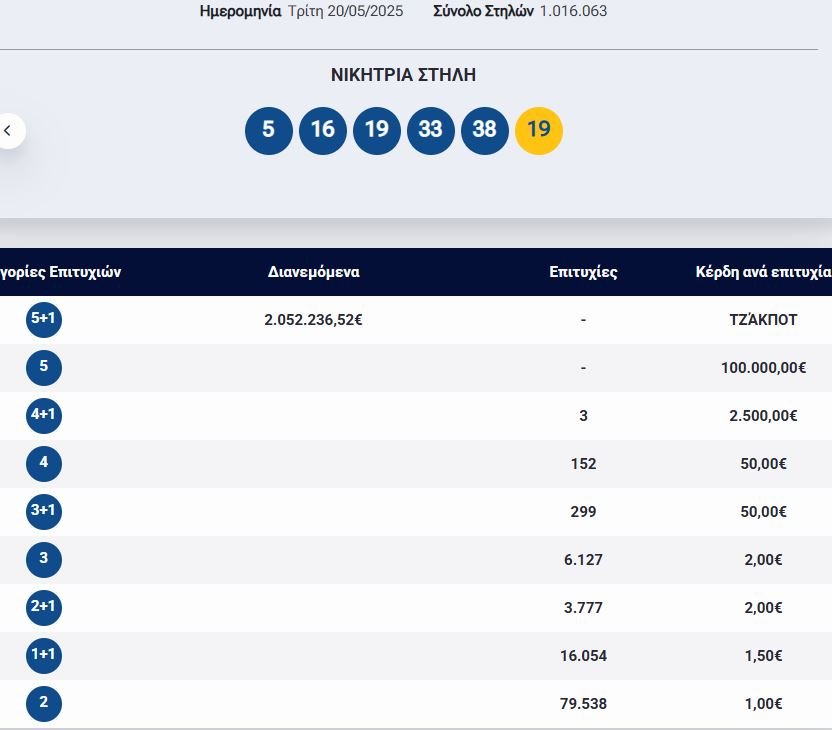
Task: Click the blue winning ball number 33
Action: [x=430, y=130]
